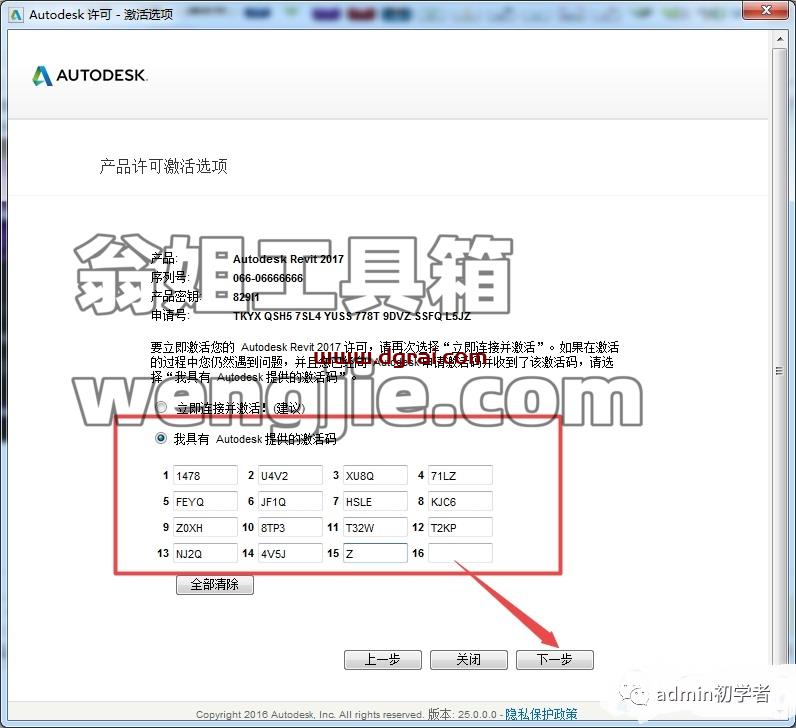Select the connect and activate now option
The width and height of the screenshot is (796, 728).
point(161,407)
